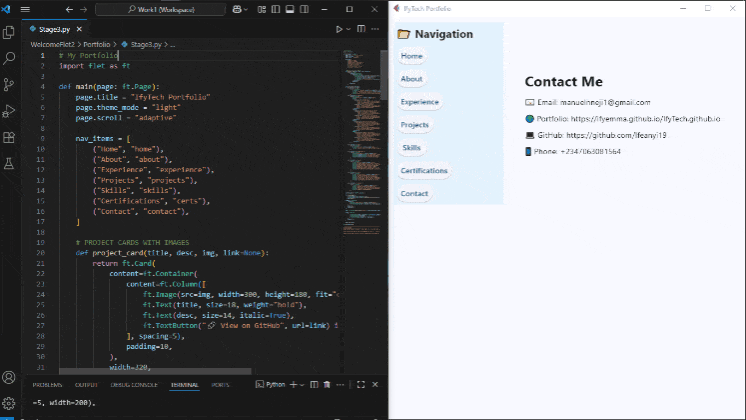746x420 pixels.
Task: Create a new terminal with the plus icon
Action: pos(293,384)
